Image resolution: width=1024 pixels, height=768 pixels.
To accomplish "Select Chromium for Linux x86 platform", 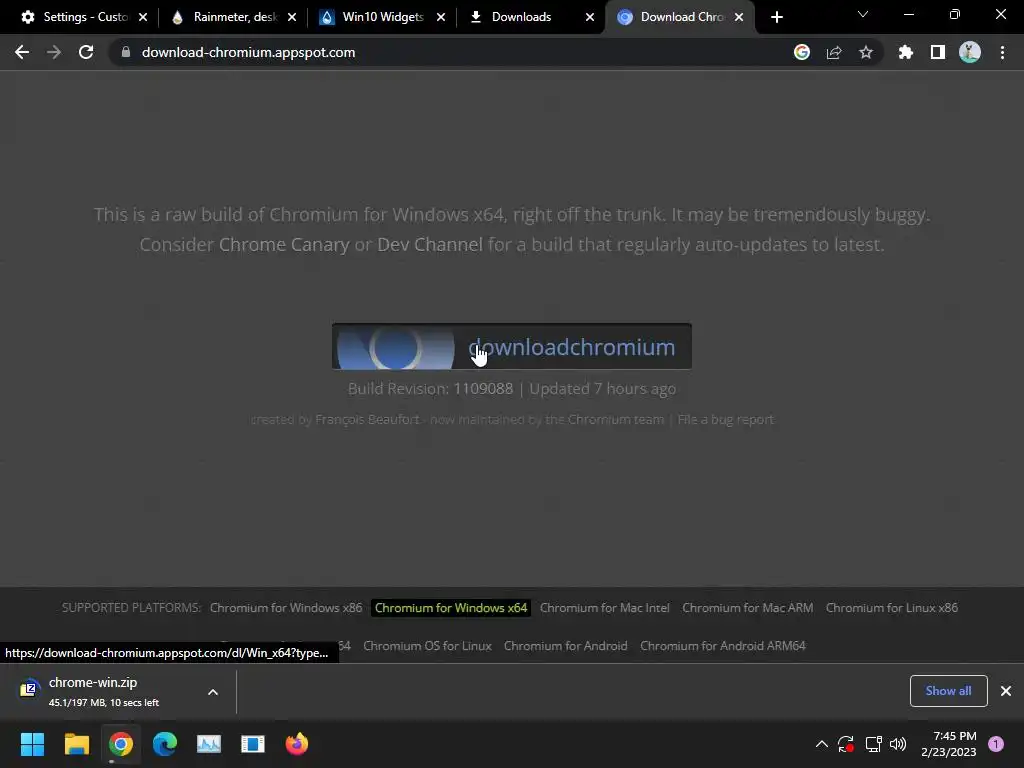I will coord(892,608).
